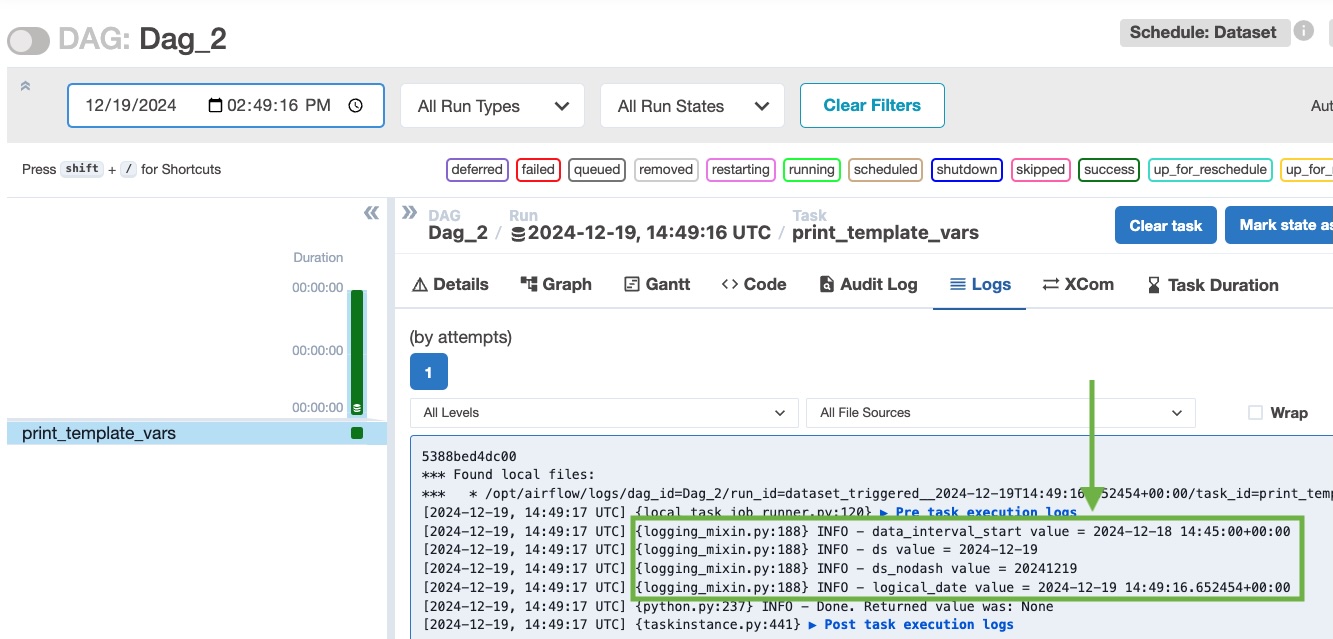Viewport: 1333px width, 639px height.
Task: Click the schedule info icon
Action: pos(1304,31)
